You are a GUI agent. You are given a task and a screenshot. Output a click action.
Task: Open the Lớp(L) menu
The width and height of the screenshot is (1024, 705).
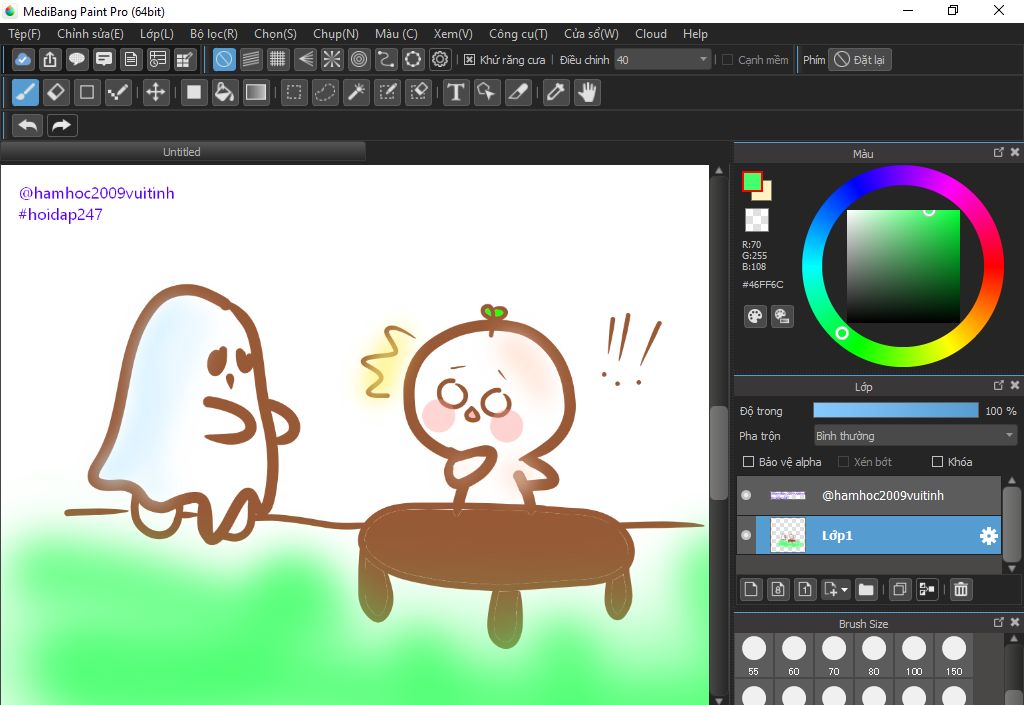[x=157, y=34]
